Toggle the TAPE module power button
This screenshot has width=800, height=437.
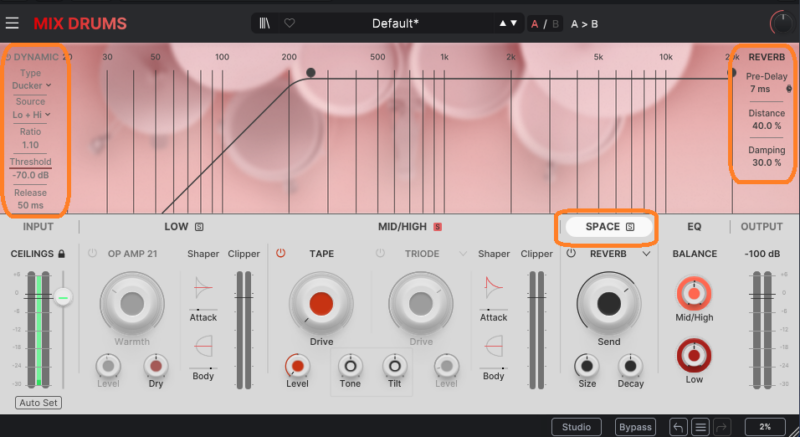282,254
